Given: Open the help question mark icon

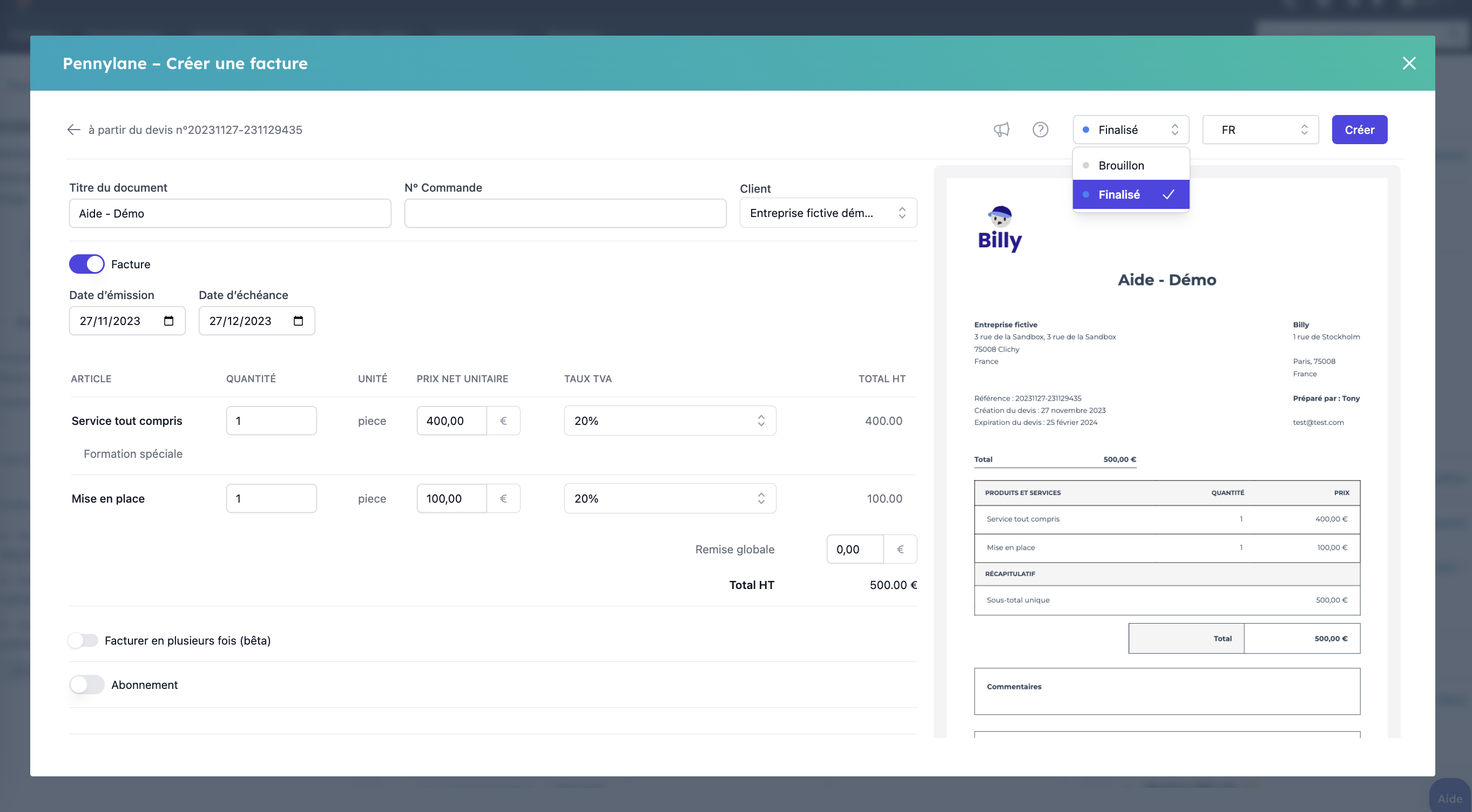Looking at the screenshot, I should [x=1040, y=130].
